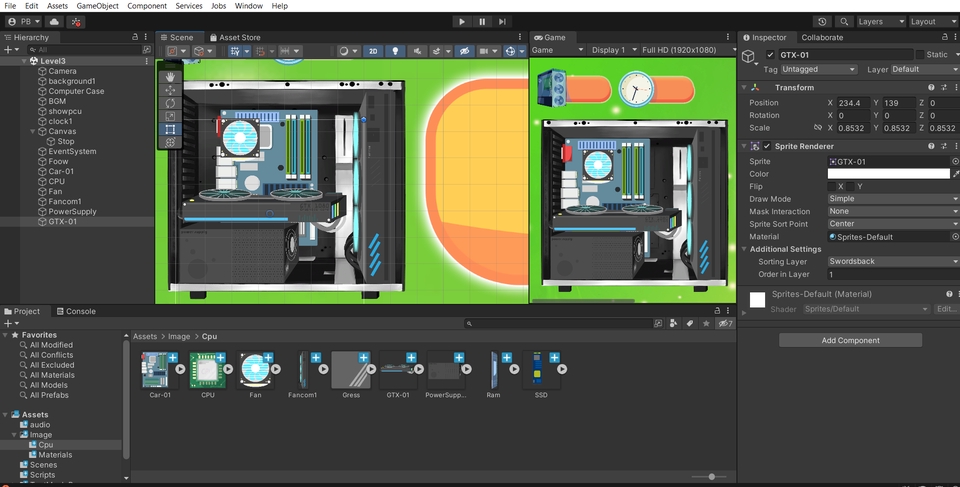
Task: Select the Rotate tool in Scene overlay
Action: (x=171, y=103)
